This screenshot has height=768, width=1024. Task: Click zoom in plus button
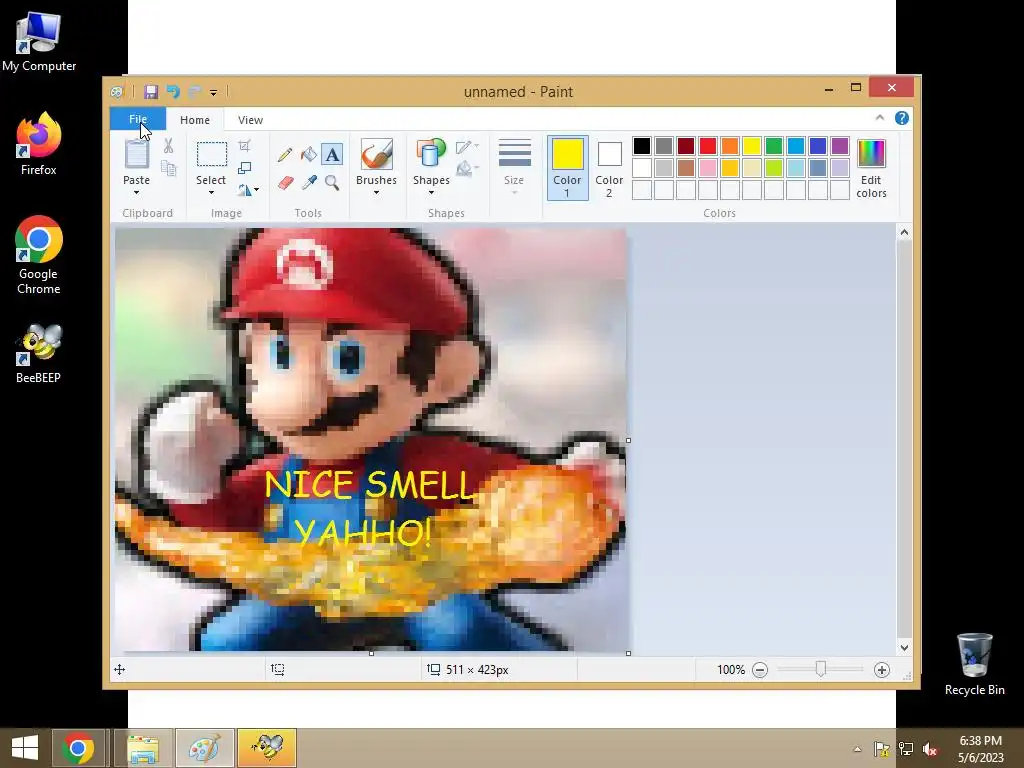pos(882,670)
